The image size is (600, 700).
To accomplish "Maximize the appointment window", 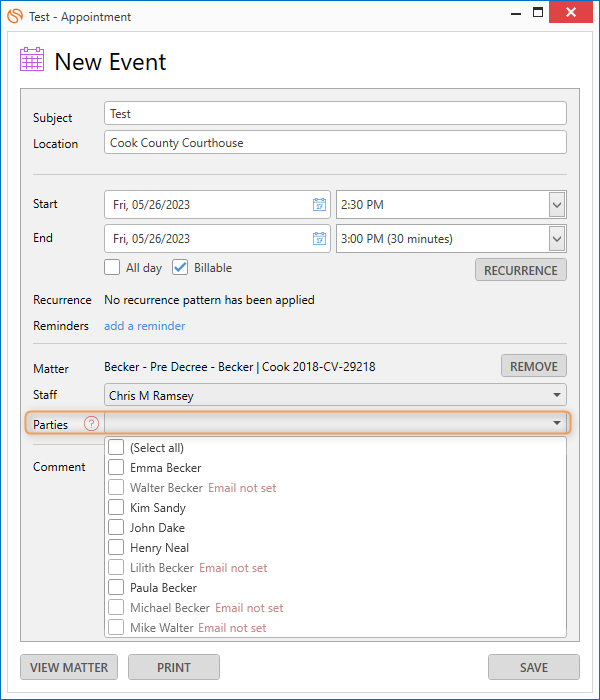I will pos(538,12).
